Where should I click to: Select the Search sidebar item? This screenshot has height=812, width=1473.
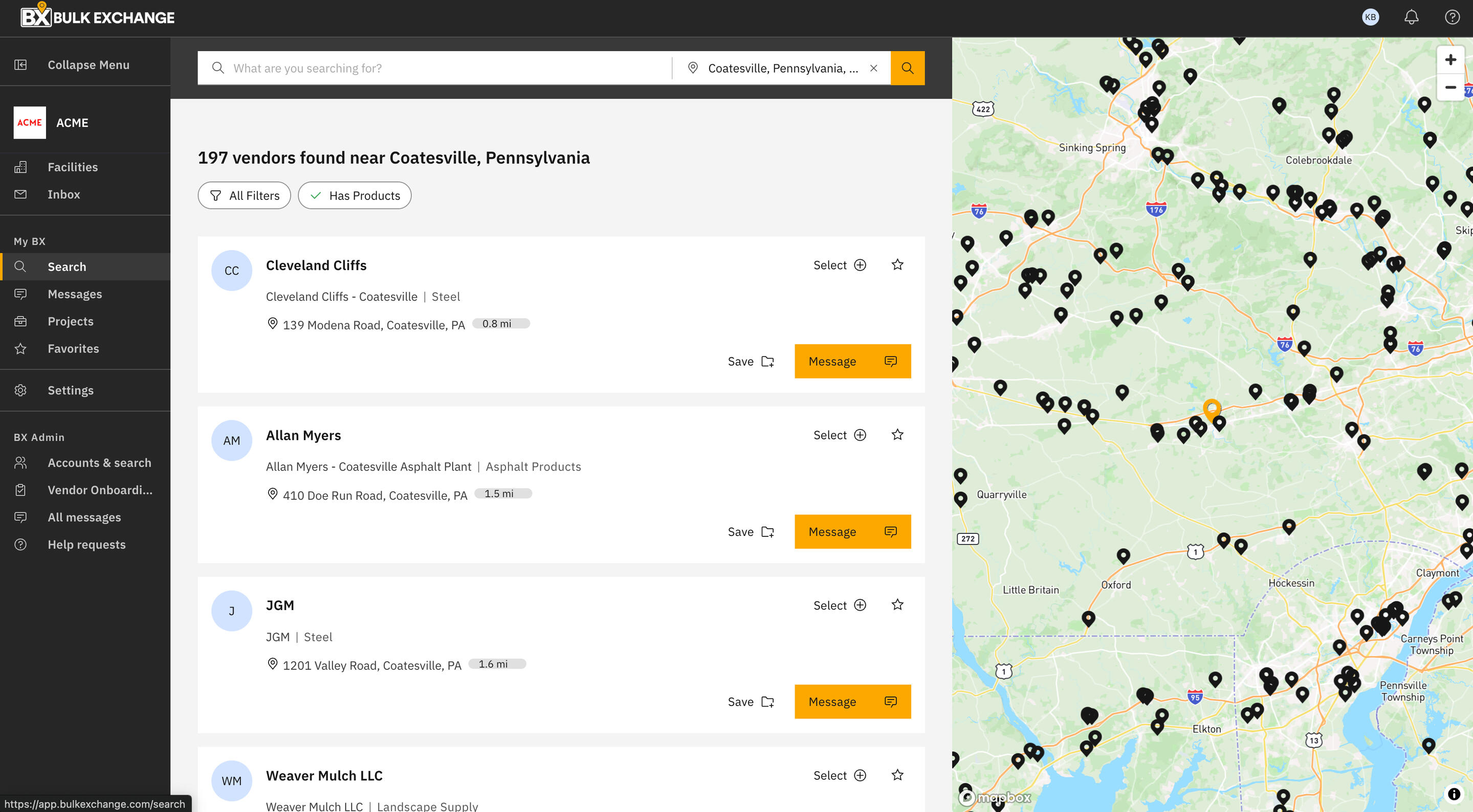pyautogui.click(x=85, y=267)
